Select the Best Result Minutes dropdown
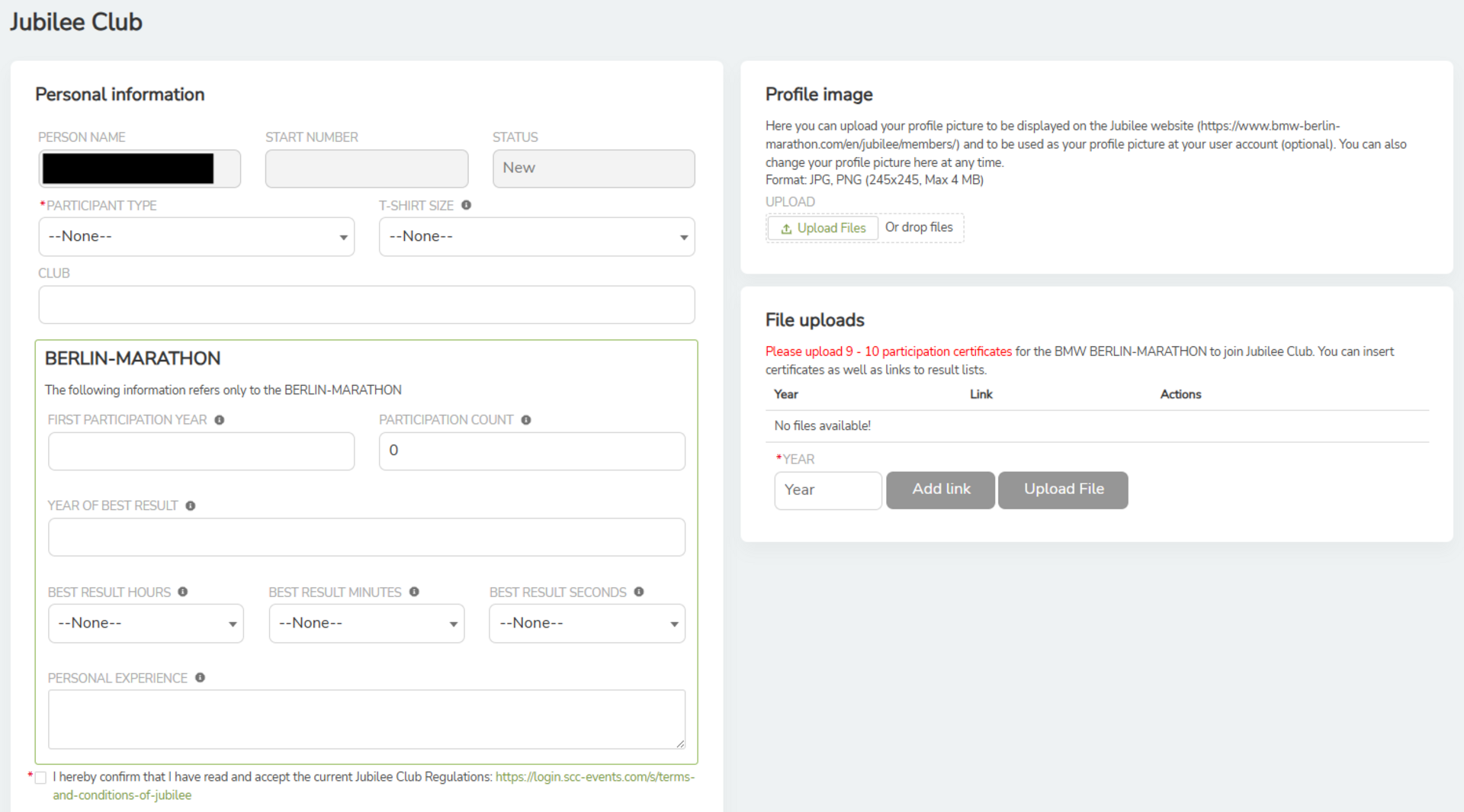 click(366, 624)
